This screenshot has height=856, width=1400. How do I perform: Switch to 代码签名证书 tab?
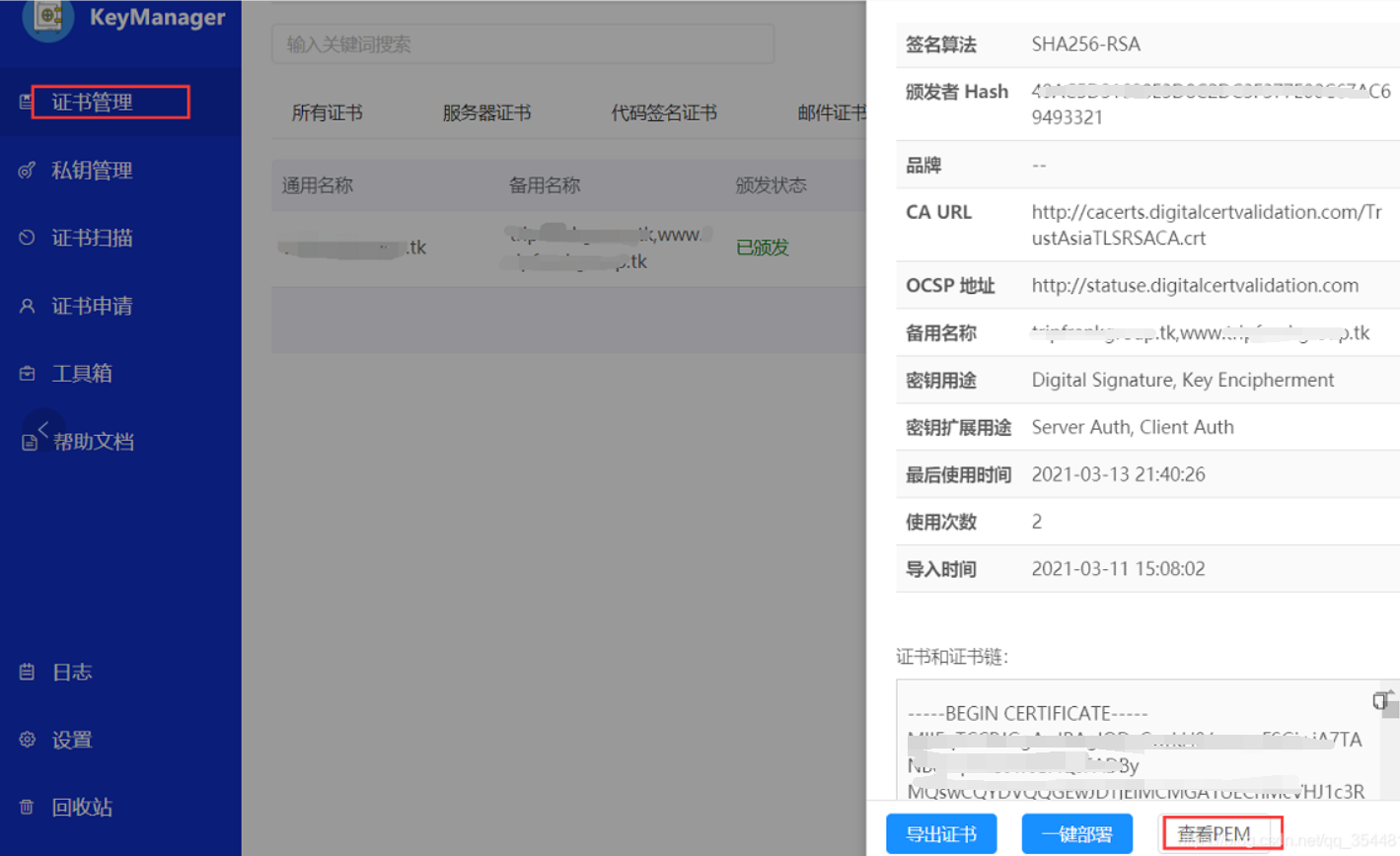click(664, 113)
